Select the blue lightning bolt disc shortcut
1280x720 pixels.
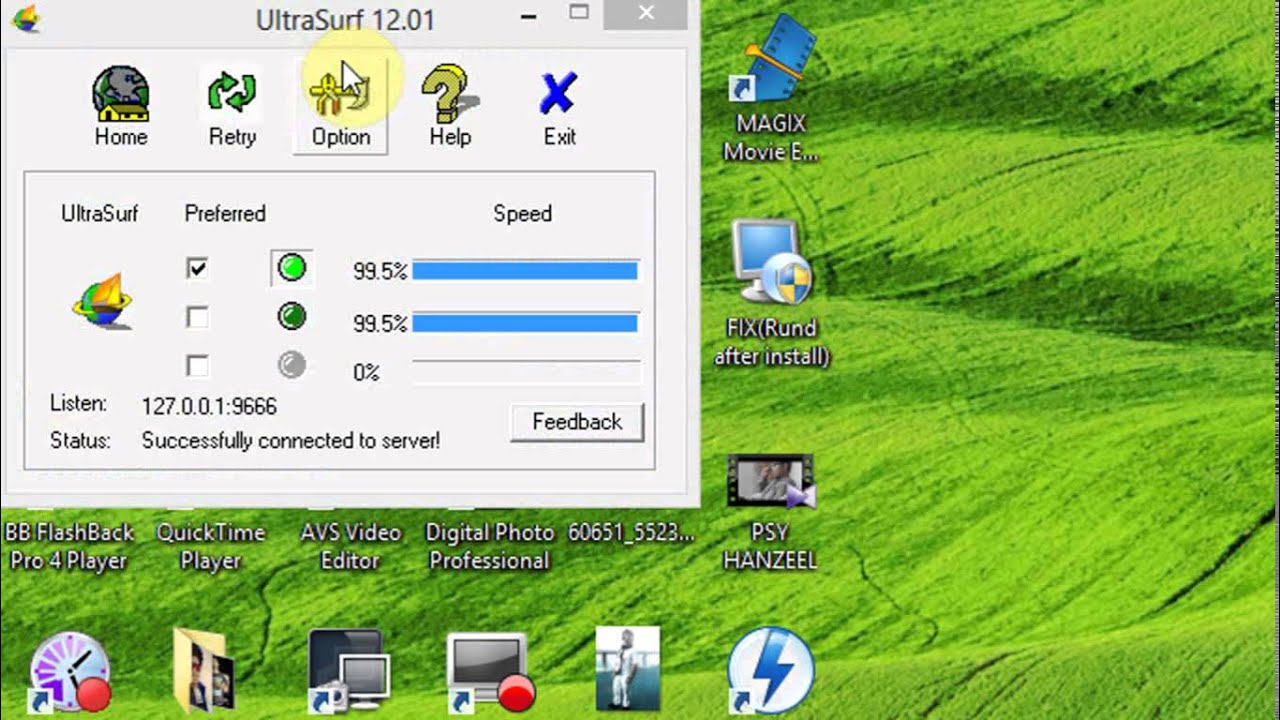(770, 670)
